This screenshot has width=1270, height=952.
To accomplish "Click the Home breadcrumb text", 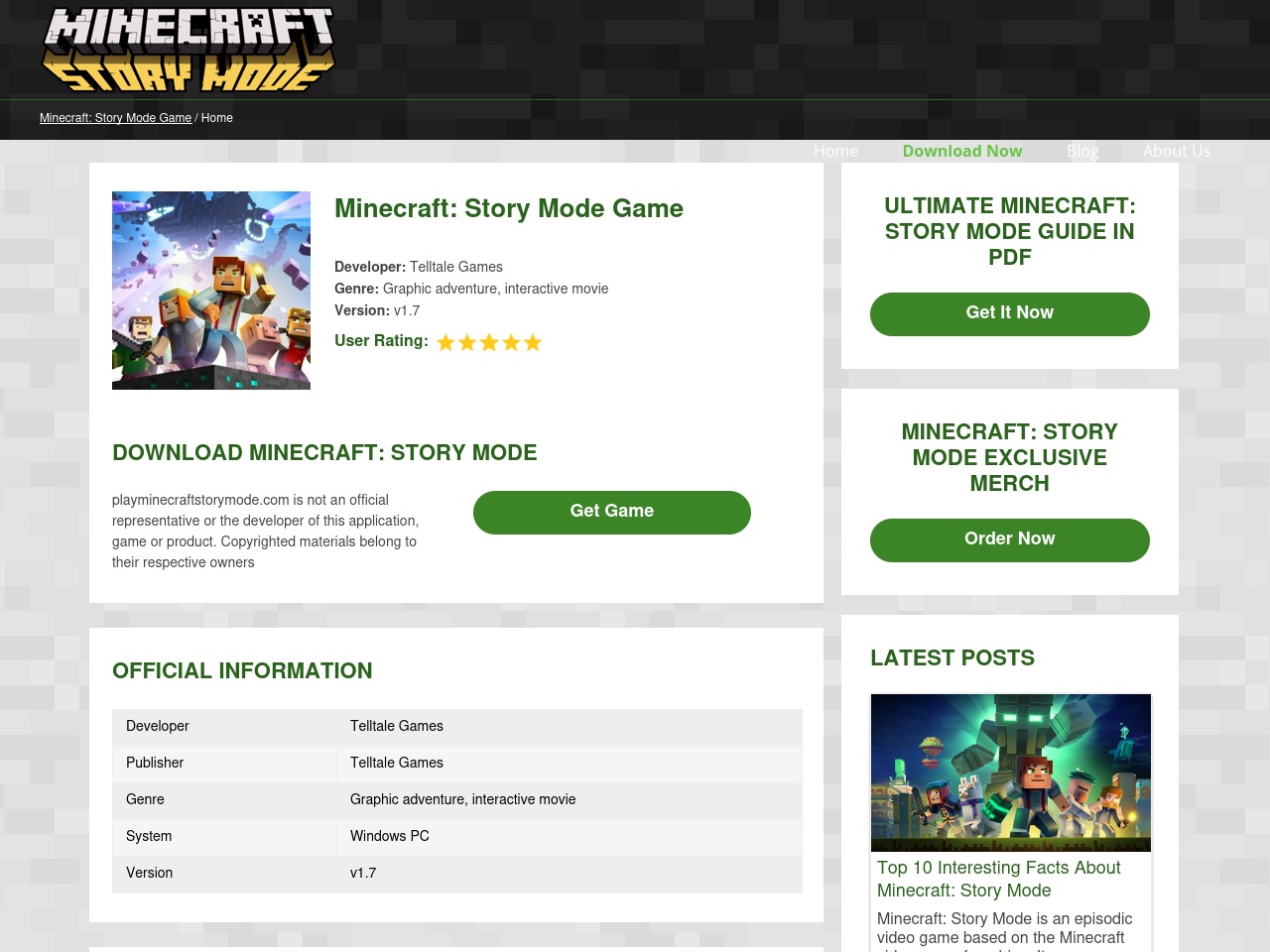I will point(217,118).
